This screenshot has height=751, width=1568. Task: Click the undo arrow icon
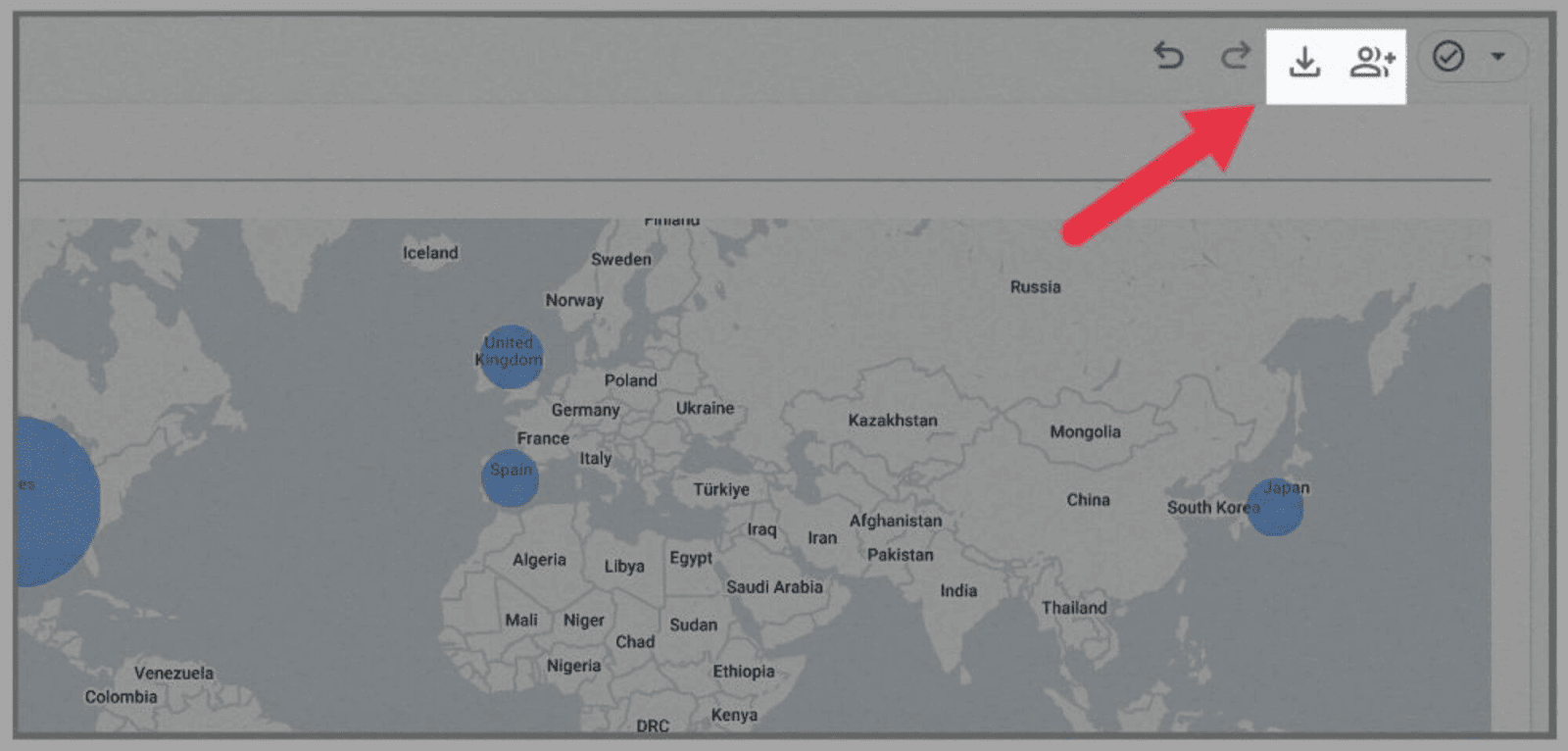[1168, 57]
